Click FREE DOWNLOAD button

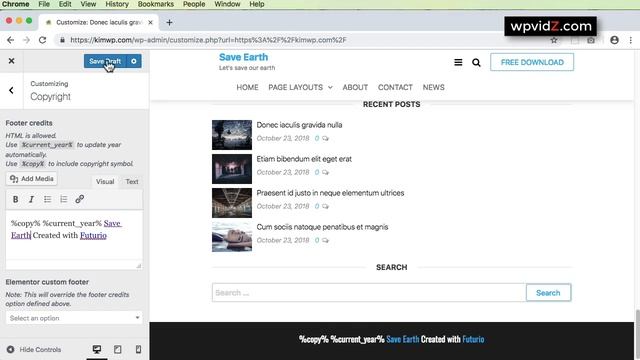point(532,62)
